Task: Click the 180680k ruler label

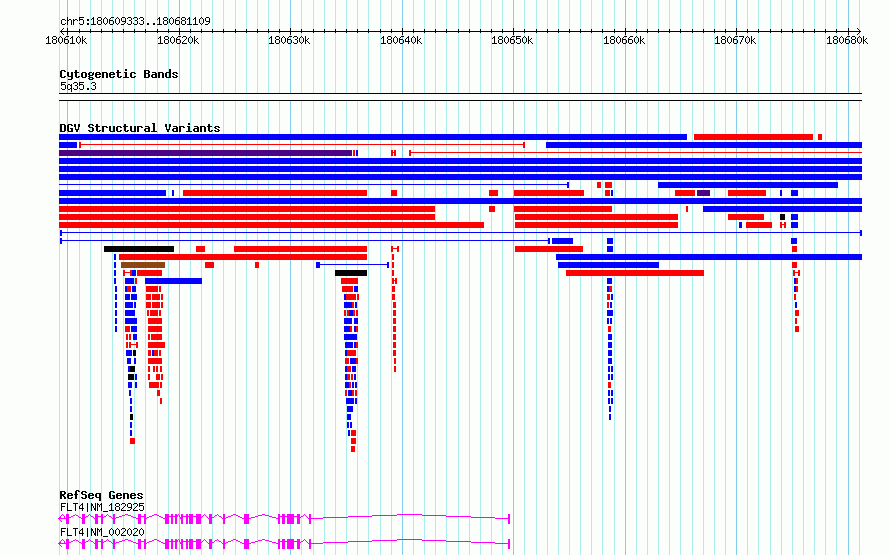Action: [847, 40]
